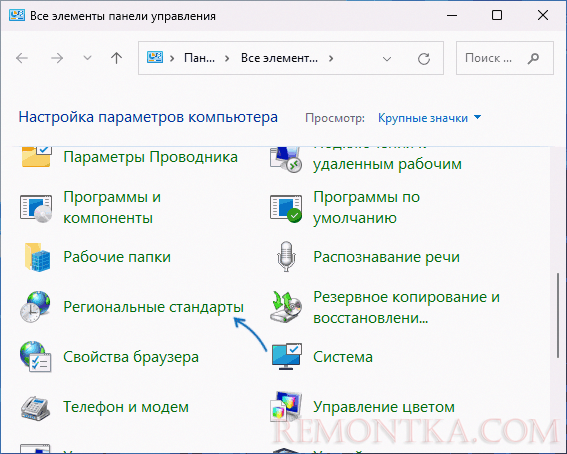Open the recent locations dropdown arrow
Viewport: 567px width, 454px height.
(x=87, y=58)
